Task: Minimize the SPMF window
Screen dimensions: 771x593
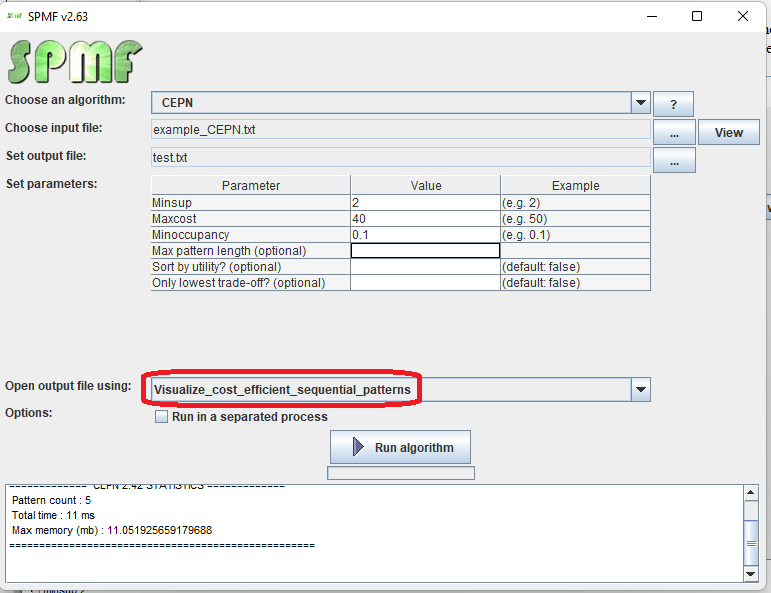Action: tap(651, 16)
